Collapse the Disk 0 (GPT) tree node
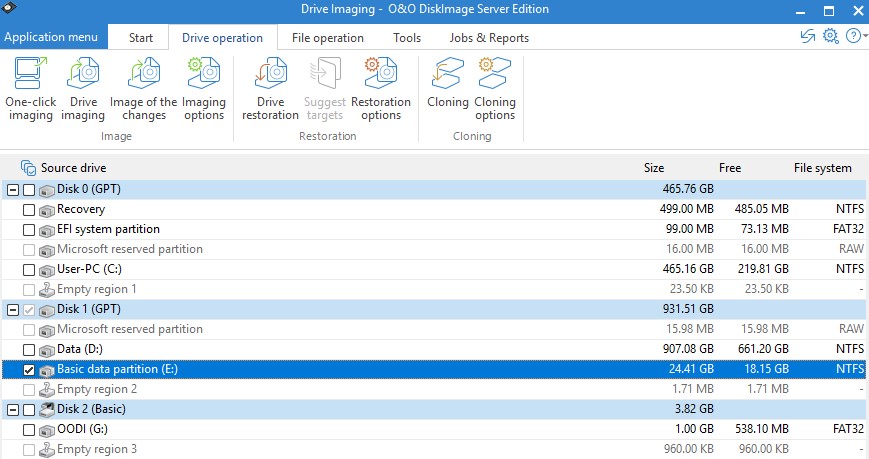Screen dimensions: 869x459 (12, 189)
